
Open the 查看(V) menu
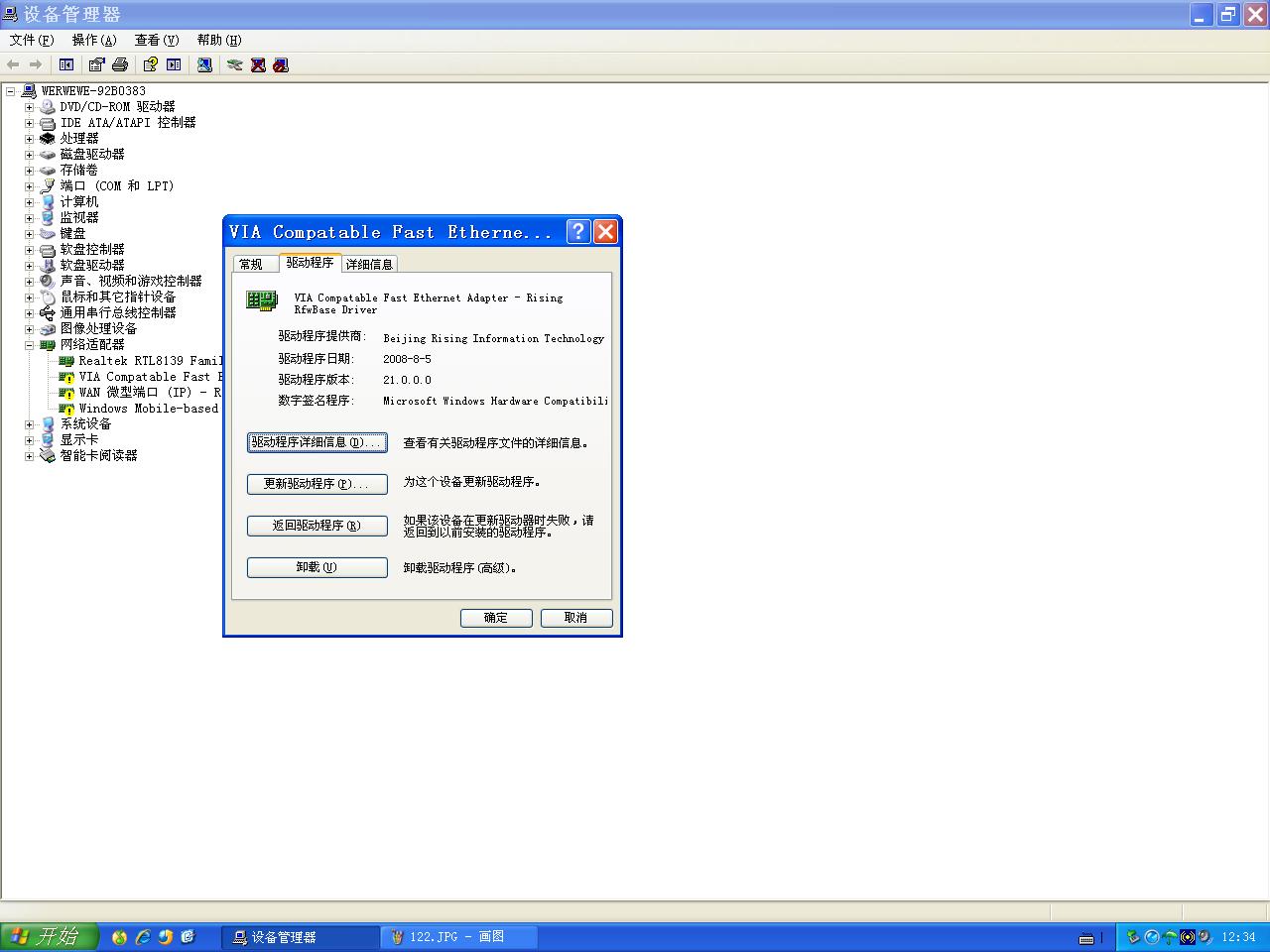(x=157, y=40)
